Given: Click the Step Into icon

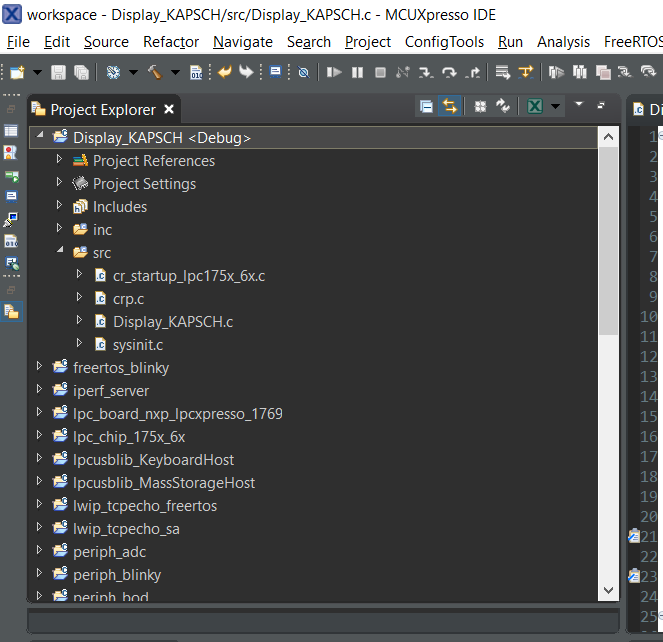Looking at the screenshot, I should coord(426,73).
